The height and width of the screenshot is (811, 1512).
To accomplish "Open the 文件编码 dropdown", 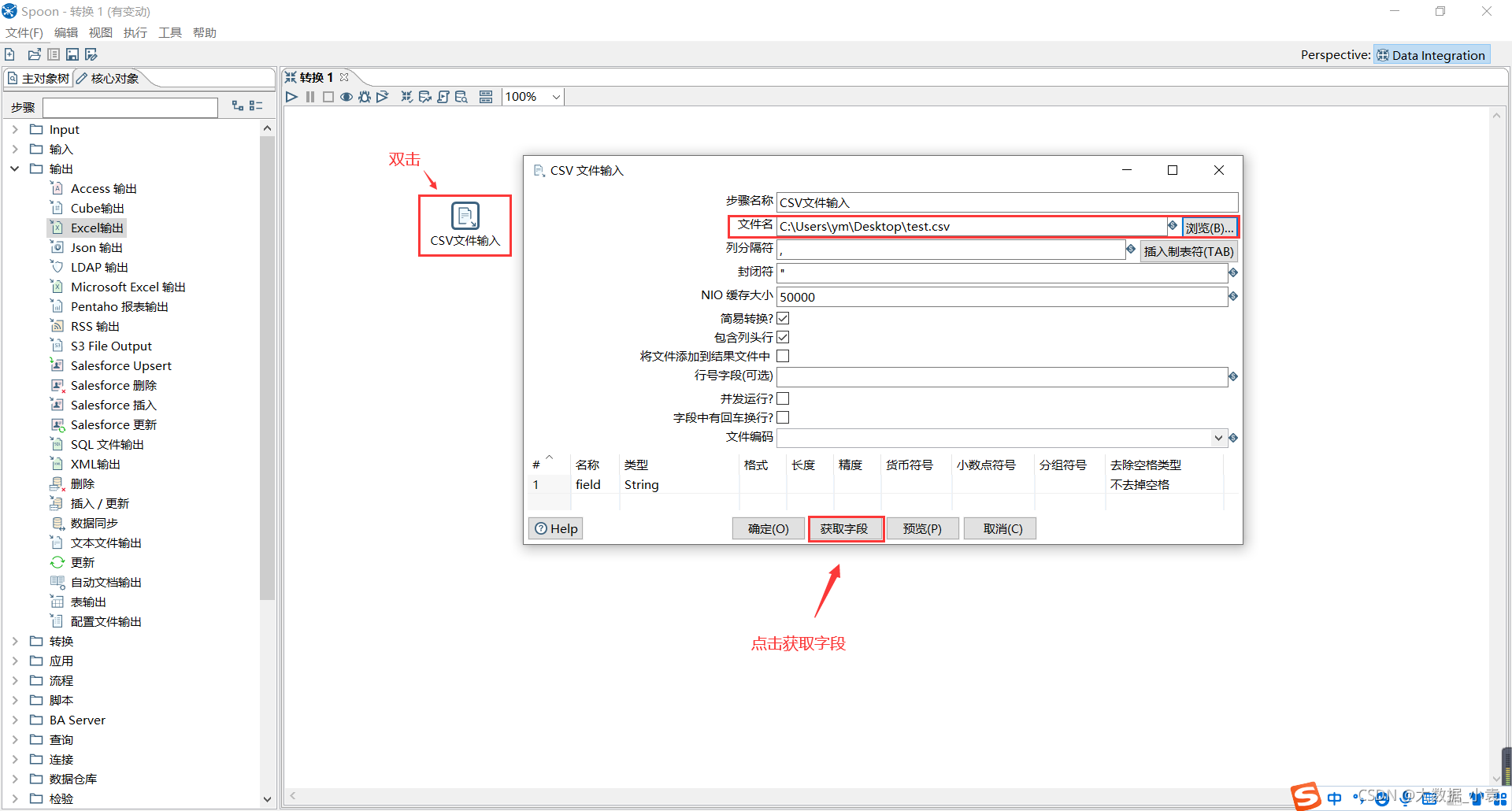I will point(1218,438).
